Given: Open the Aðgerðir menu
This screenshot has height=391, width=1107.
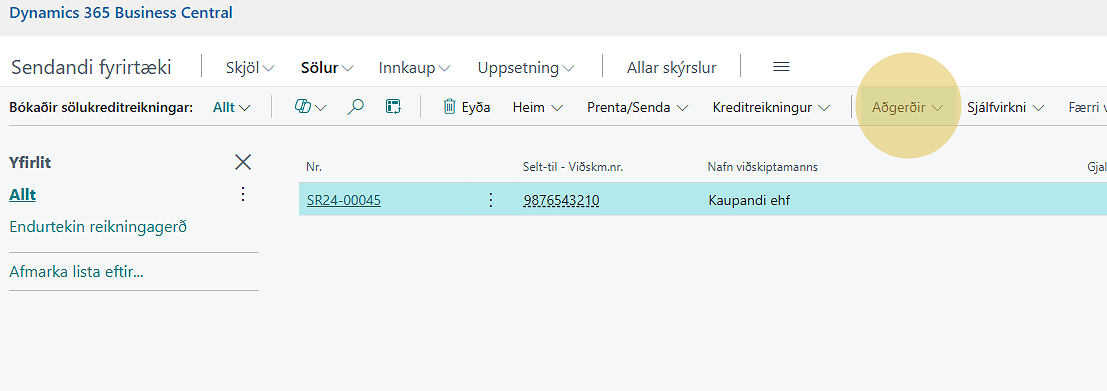Looking at the screenshot, I should [x=908, y=108].
